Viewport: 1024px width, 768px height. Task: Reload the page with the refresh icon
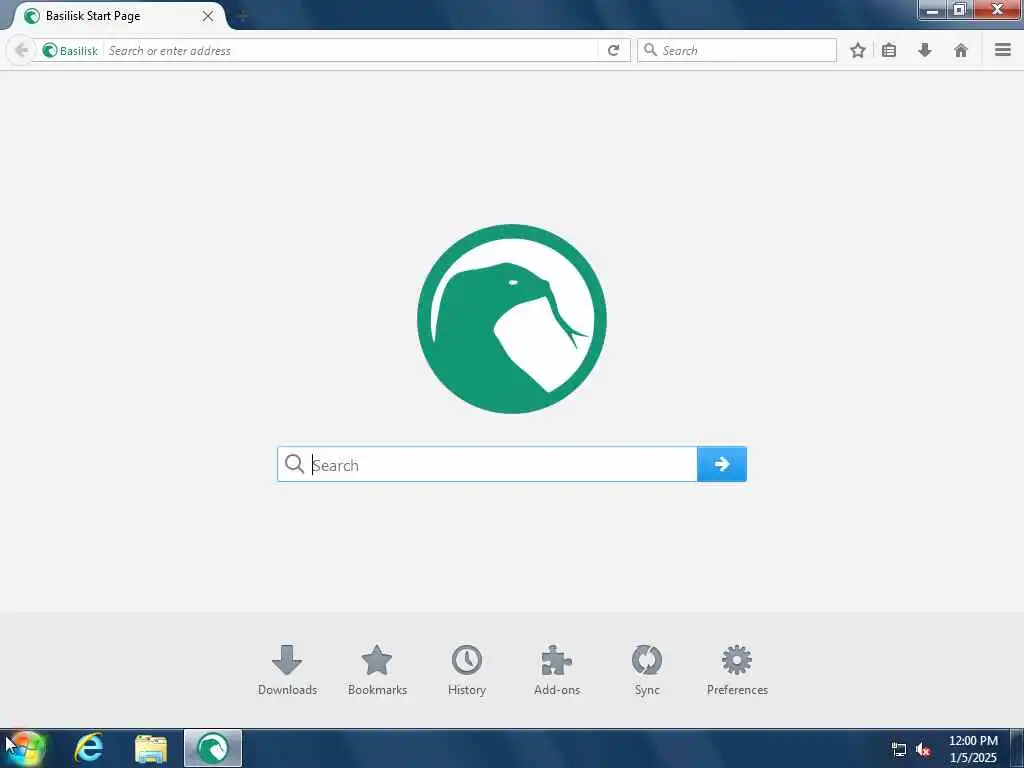(x=613, y=50)
